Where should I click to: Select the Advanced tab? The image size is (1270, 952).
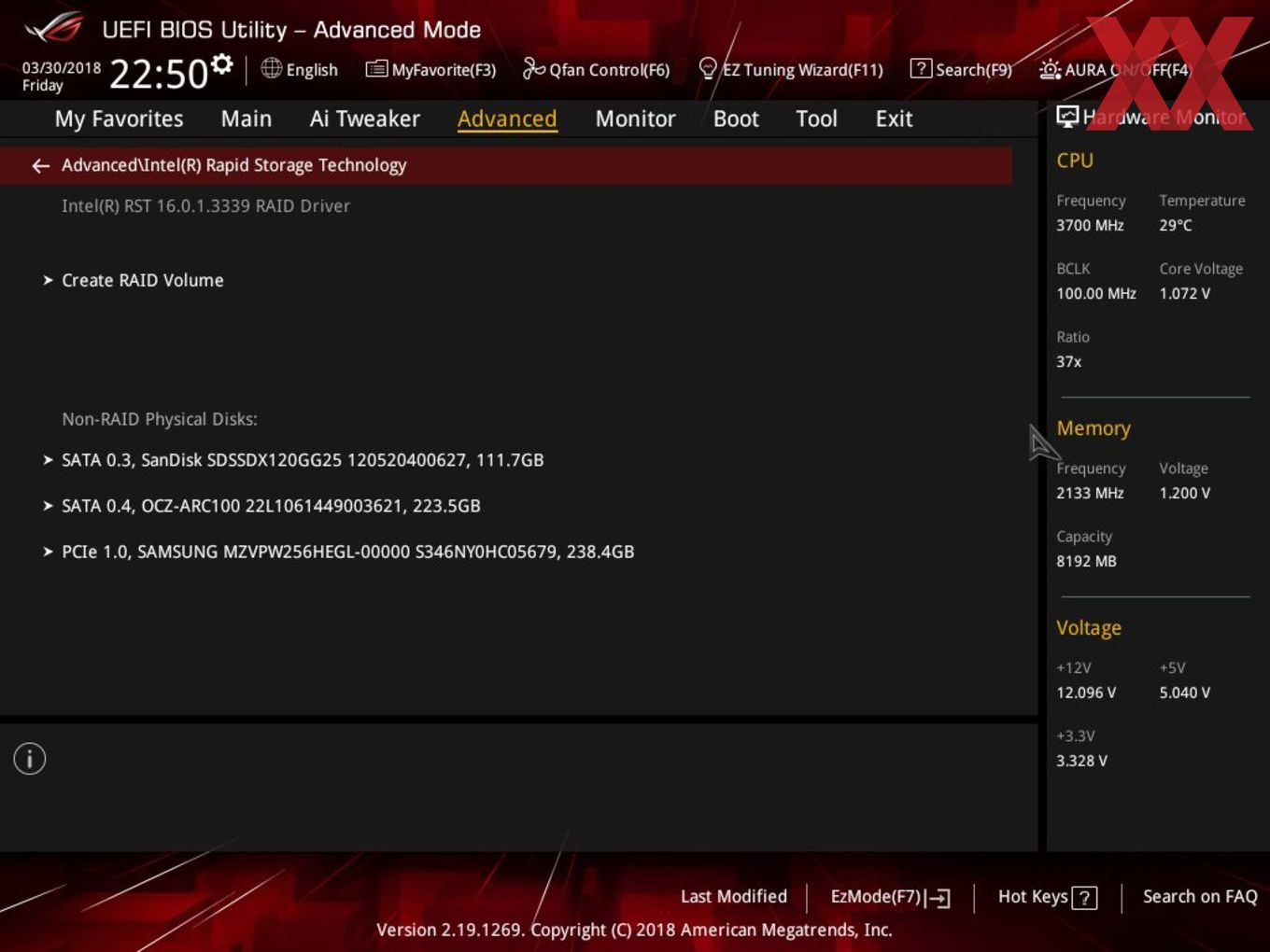[x=507, y=119]
